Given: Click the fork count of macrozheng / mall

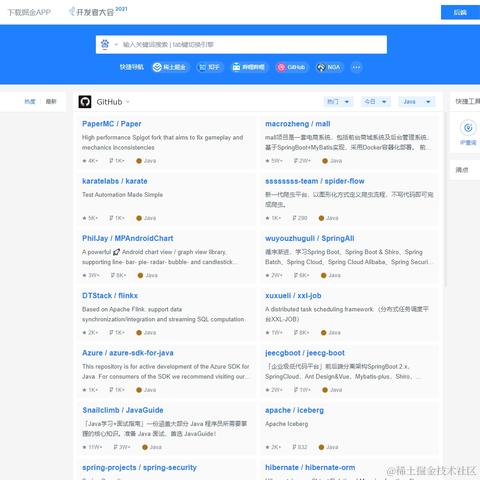Looking at the screenshot, I should [x=302, y=161].
